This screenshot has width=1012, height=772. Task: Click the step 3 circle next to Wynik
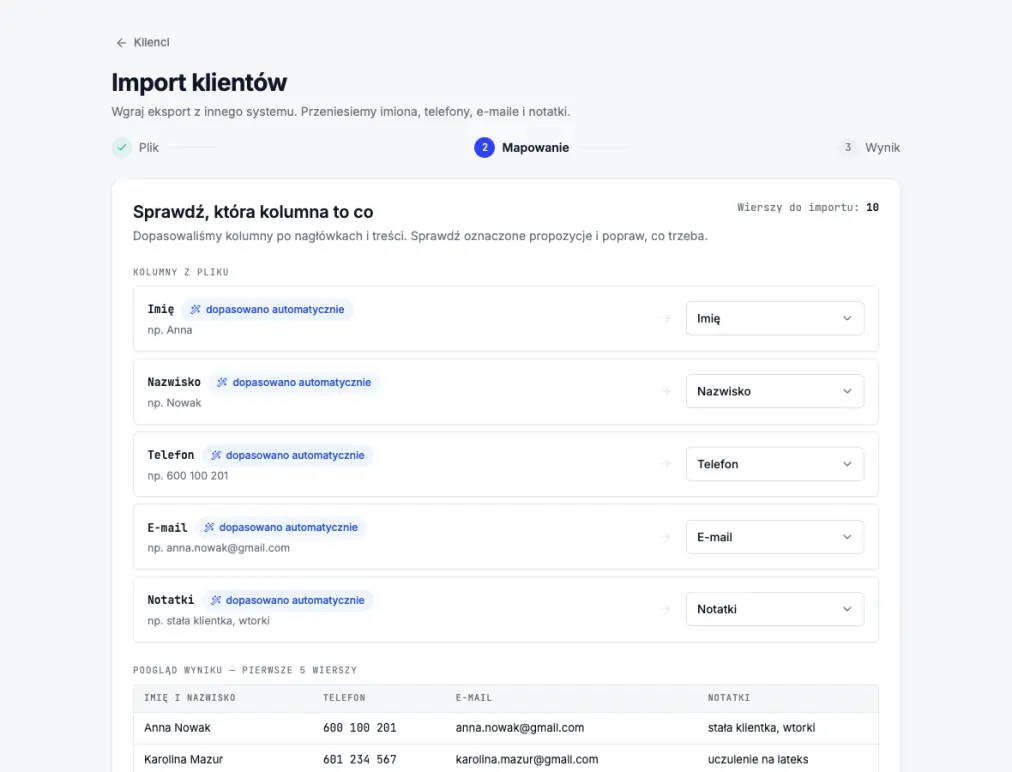(x=847, y=147)
